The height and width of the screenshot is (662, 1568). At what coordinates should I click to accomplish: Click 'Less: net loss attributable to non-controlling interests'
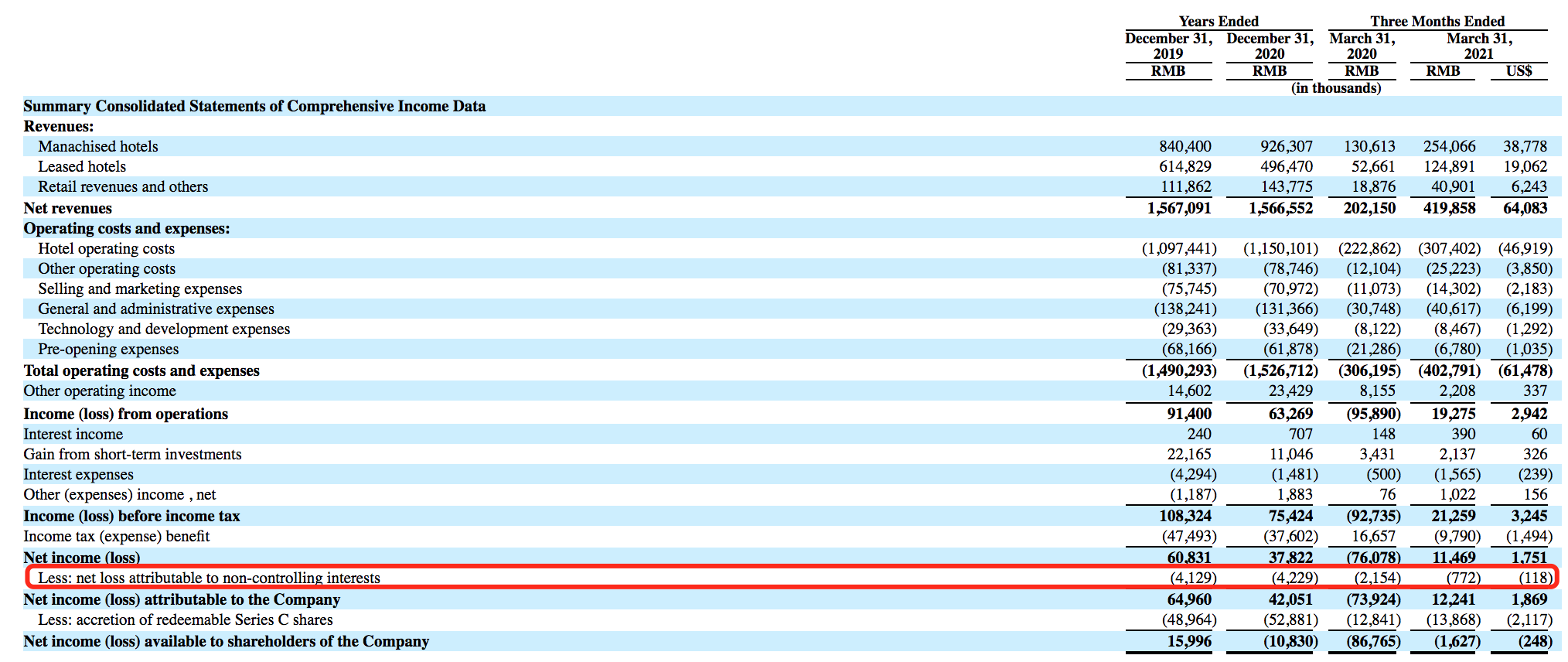(x=209, y=578)
